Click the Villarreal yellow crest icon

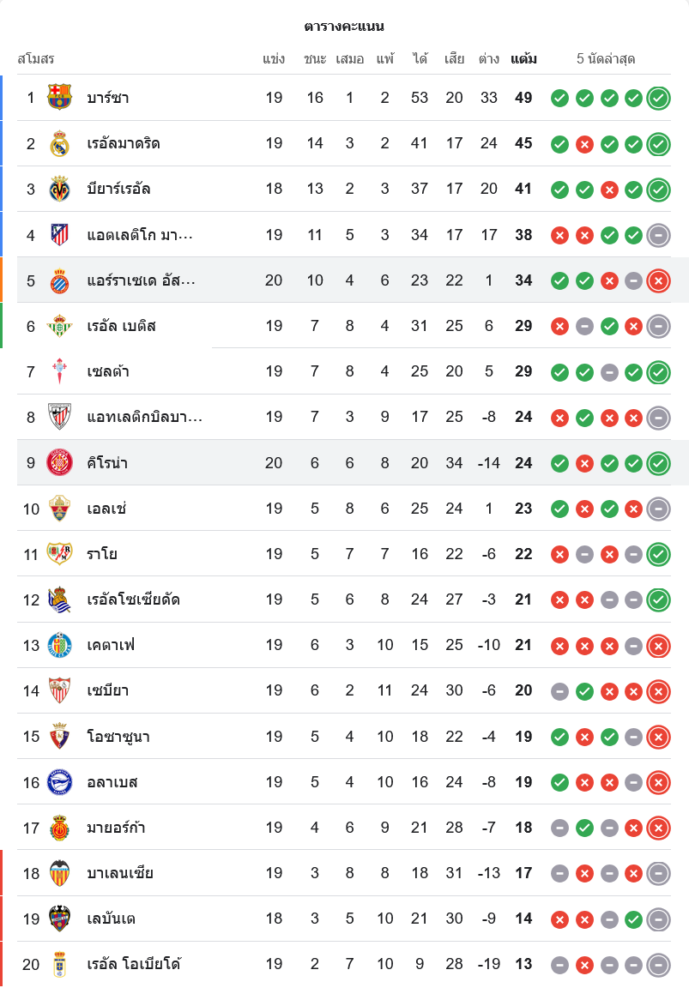(60, 189)
